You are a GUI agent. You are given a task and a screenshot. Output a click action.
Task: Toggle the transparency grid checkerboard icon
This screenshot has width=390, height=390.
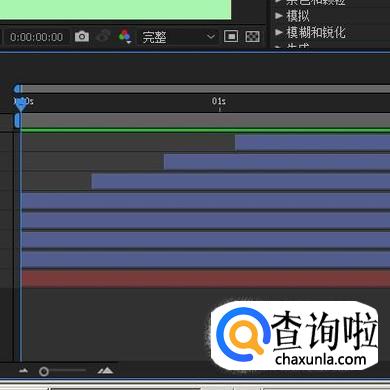click(252, 36)
